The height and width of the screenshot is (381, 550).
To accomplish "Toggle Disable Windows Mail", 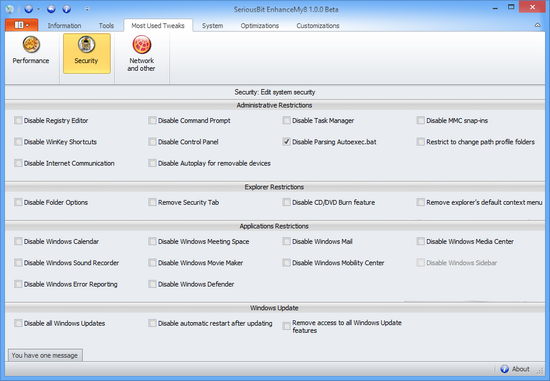I will click(287, 241).
